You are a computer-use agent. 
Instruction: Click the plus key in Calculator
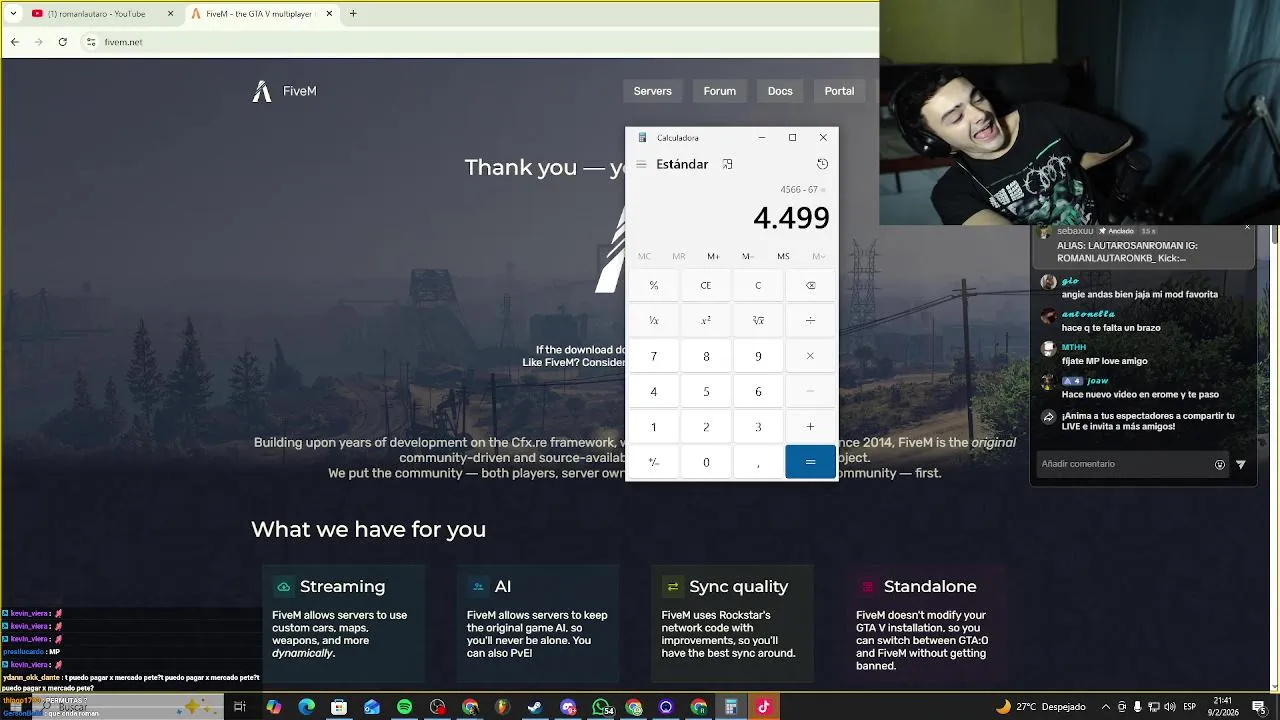(x=810, y=427)
